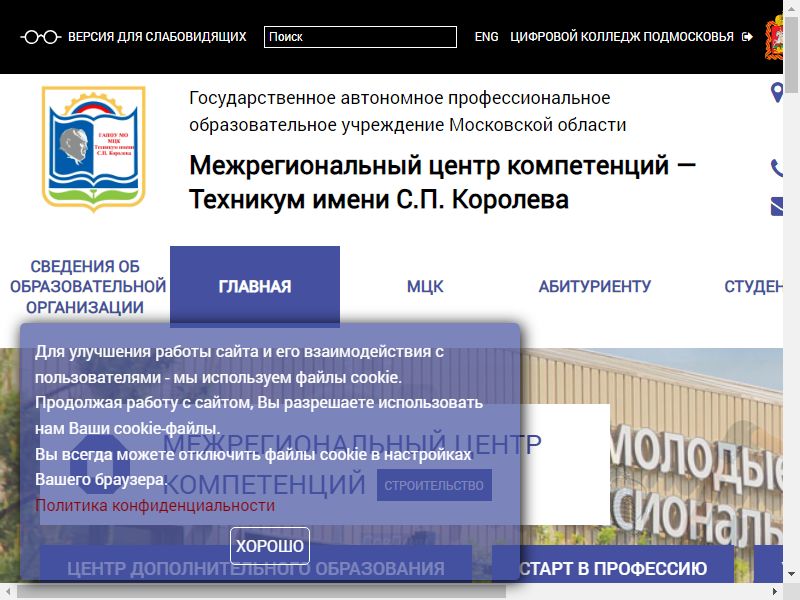Open the 'Версия для слабовидящих' link
This screenshot has width=800, height=600.
click(157, 37)
